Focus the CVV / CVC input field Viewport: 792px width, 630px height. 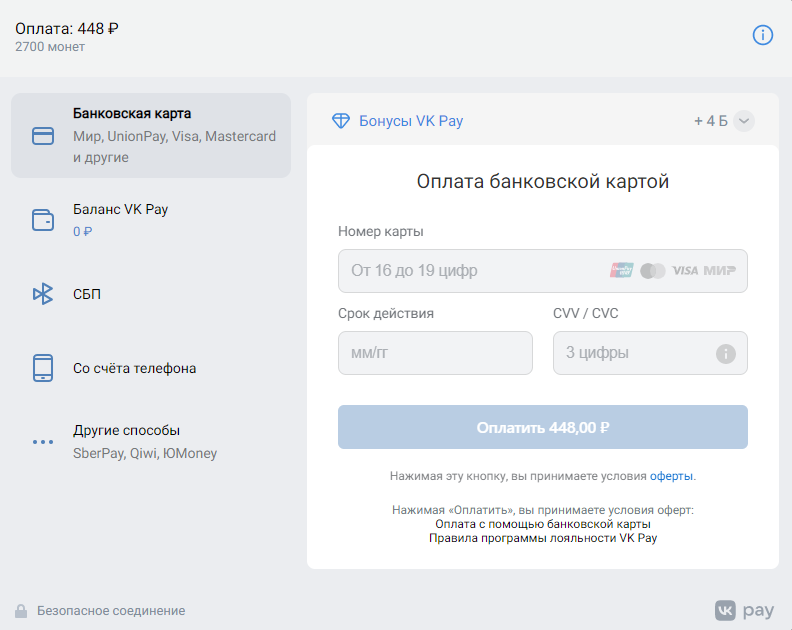coord(650,353)
